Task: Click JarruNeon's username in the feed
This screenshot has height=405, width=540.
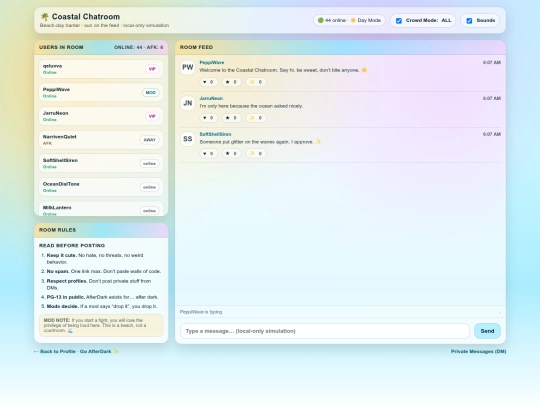Action: pyautogui.click(x=211, y=98)
